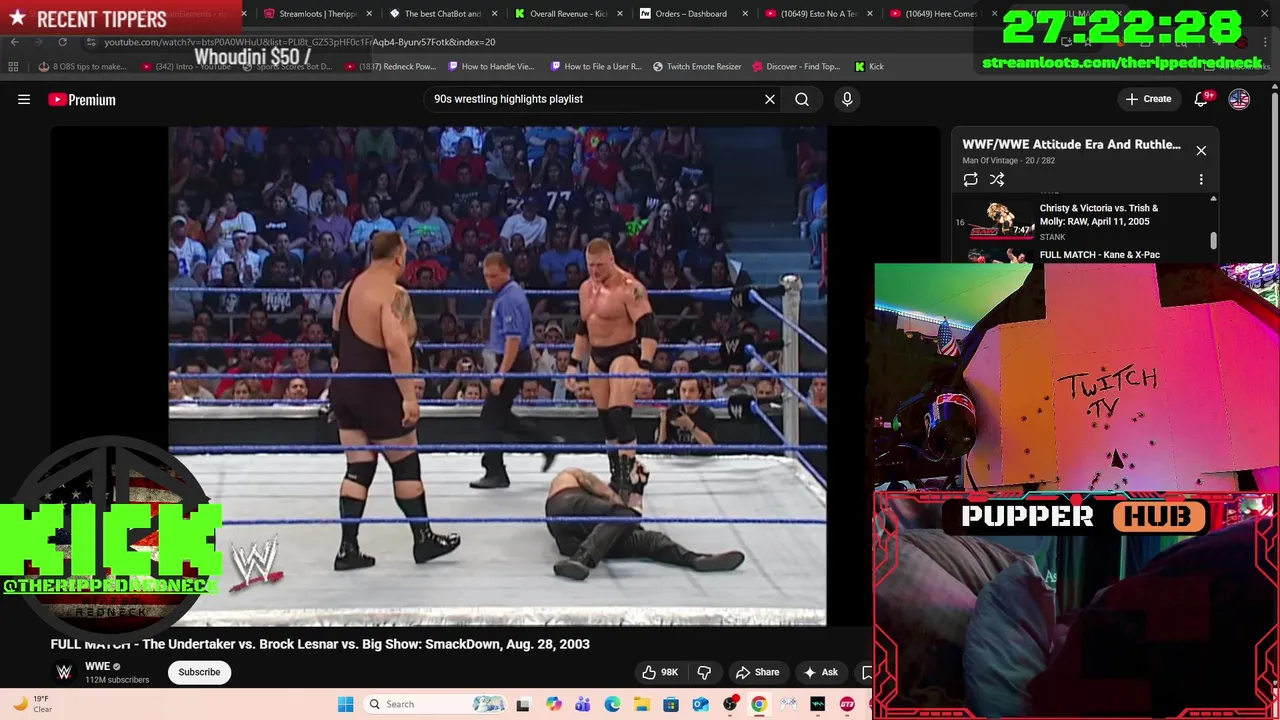The image size is (1280, 720).
Task: Click the video title text
Action: click(x=320, y=644)
